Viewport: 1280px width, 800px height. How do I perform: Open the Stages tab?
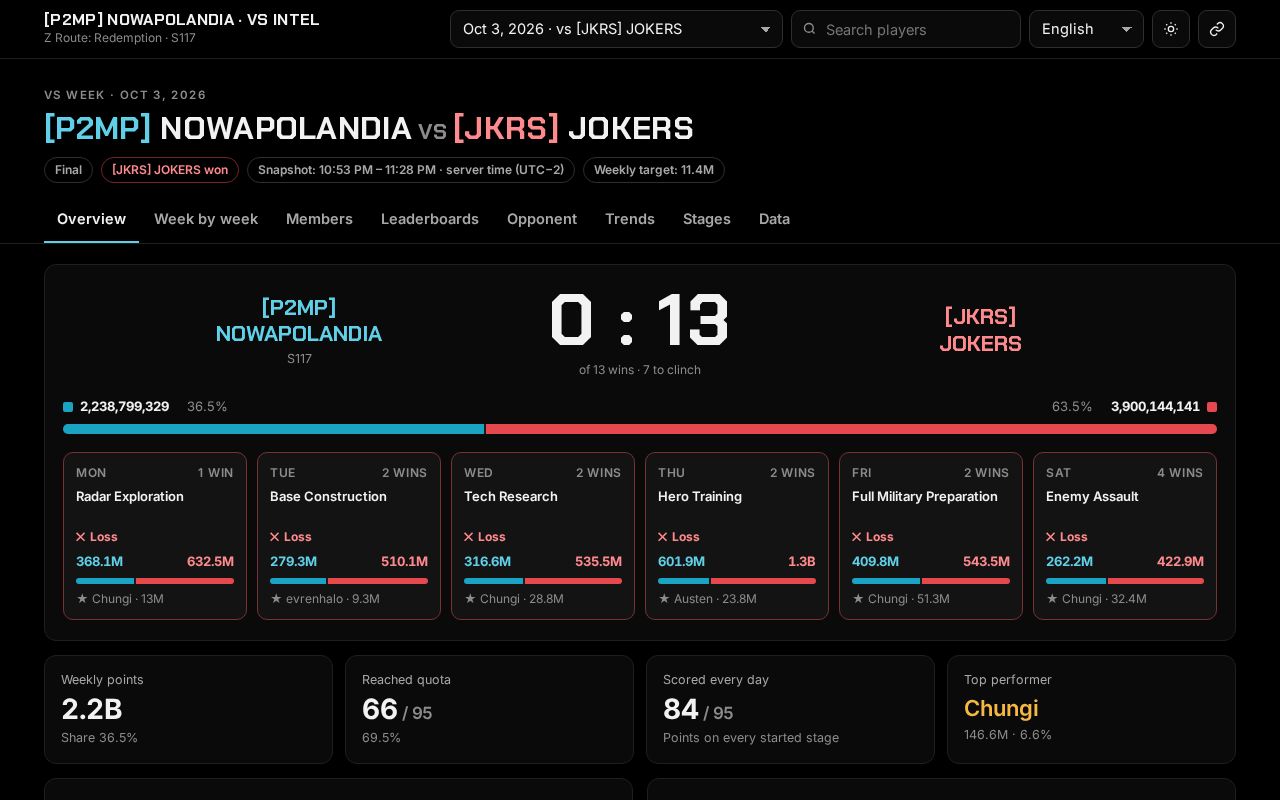(x=707, y=219)
